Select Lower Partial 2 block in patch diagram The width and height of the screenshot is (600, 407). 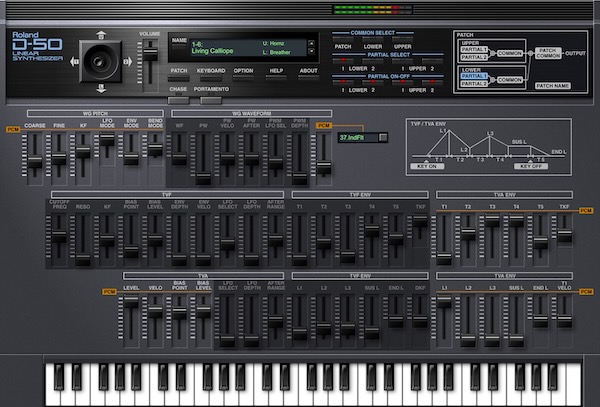(474, 84)
